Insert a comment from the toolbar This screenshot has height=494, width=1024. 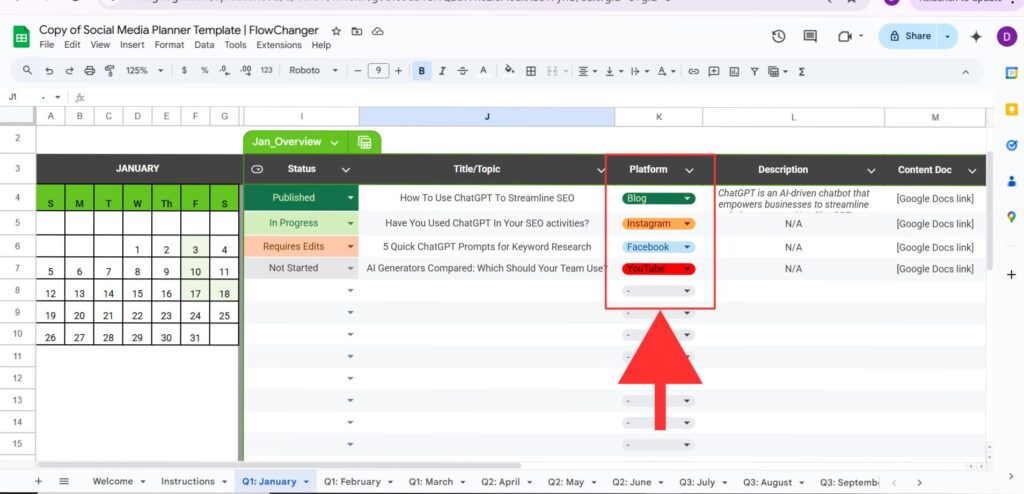pos(714,71)
